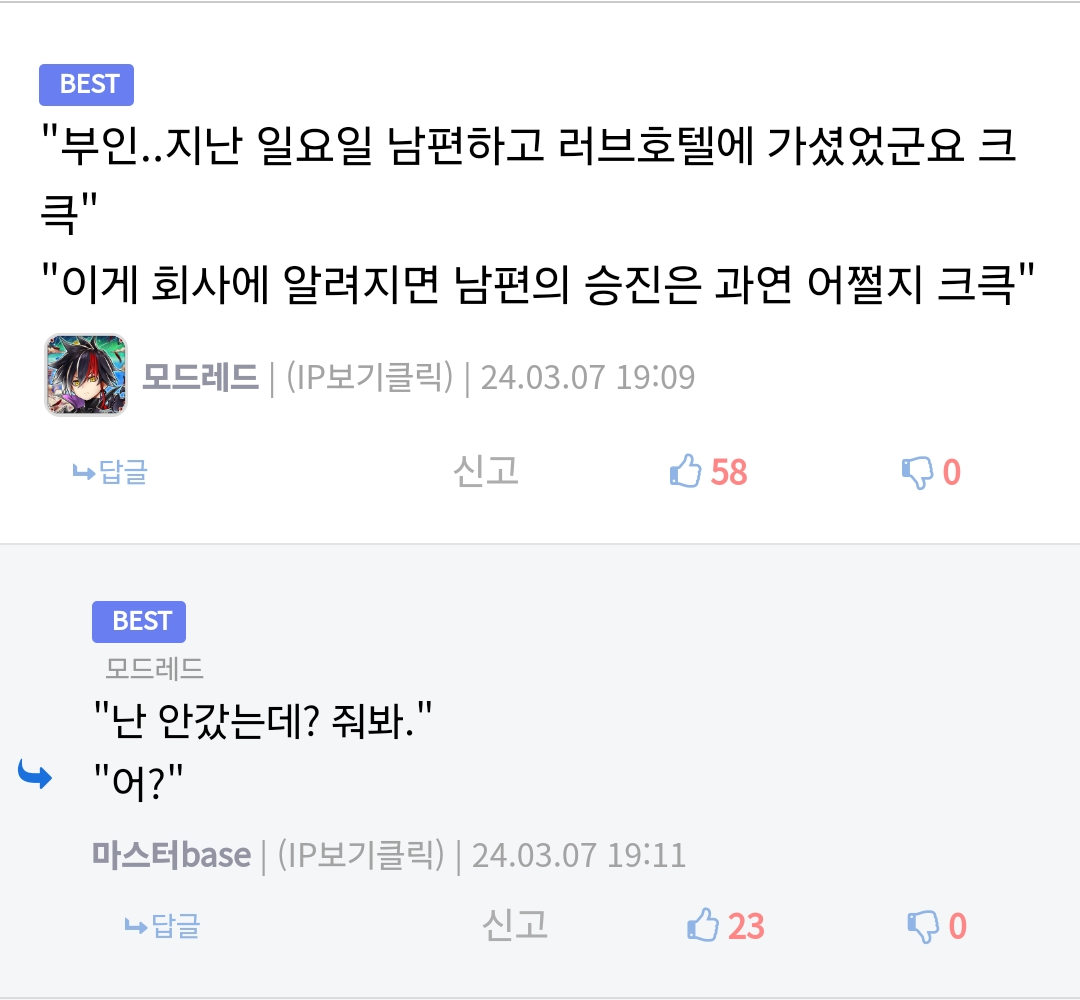The height and width of the screenshot is (1000, 1080).
Task: Open the 모드레드 username beside the avatar
Action: pos(200,378)
